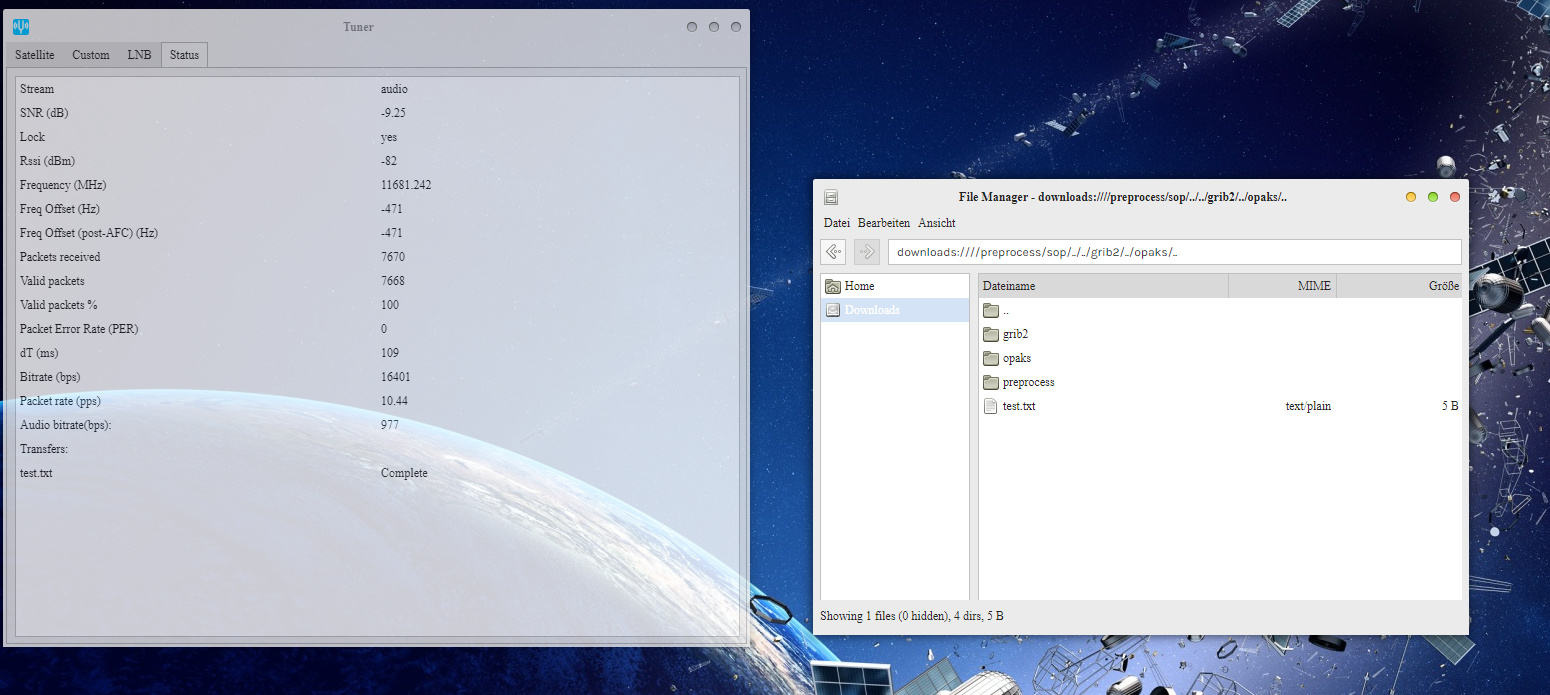The width and height of the screenshot is (1550, 695).
Task: Click the Packets received value 7670
Action: click(393, 257)
